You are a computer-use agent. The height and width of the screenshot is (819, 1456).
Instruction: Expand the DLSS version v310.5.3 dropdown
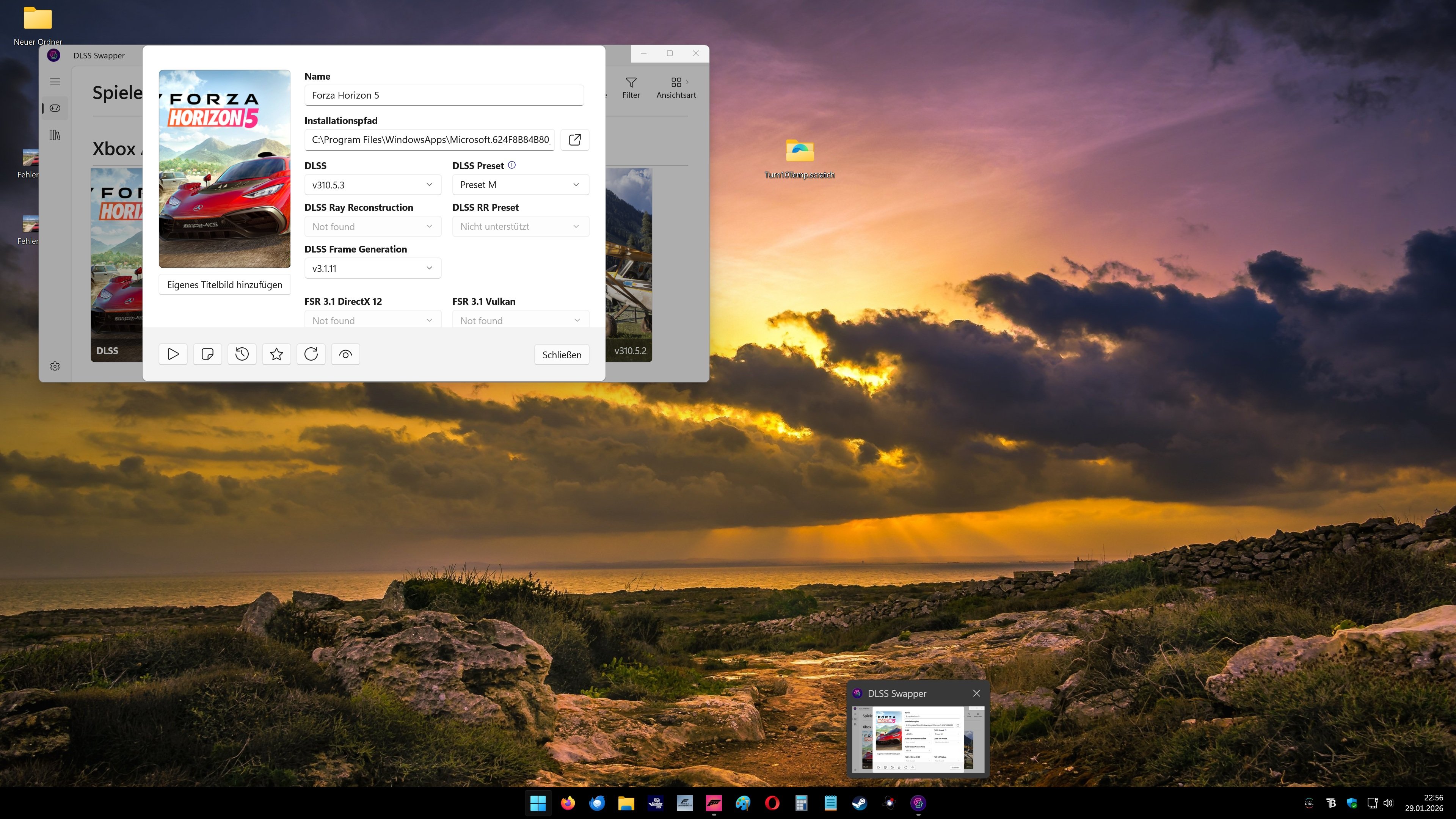(372, 185)
